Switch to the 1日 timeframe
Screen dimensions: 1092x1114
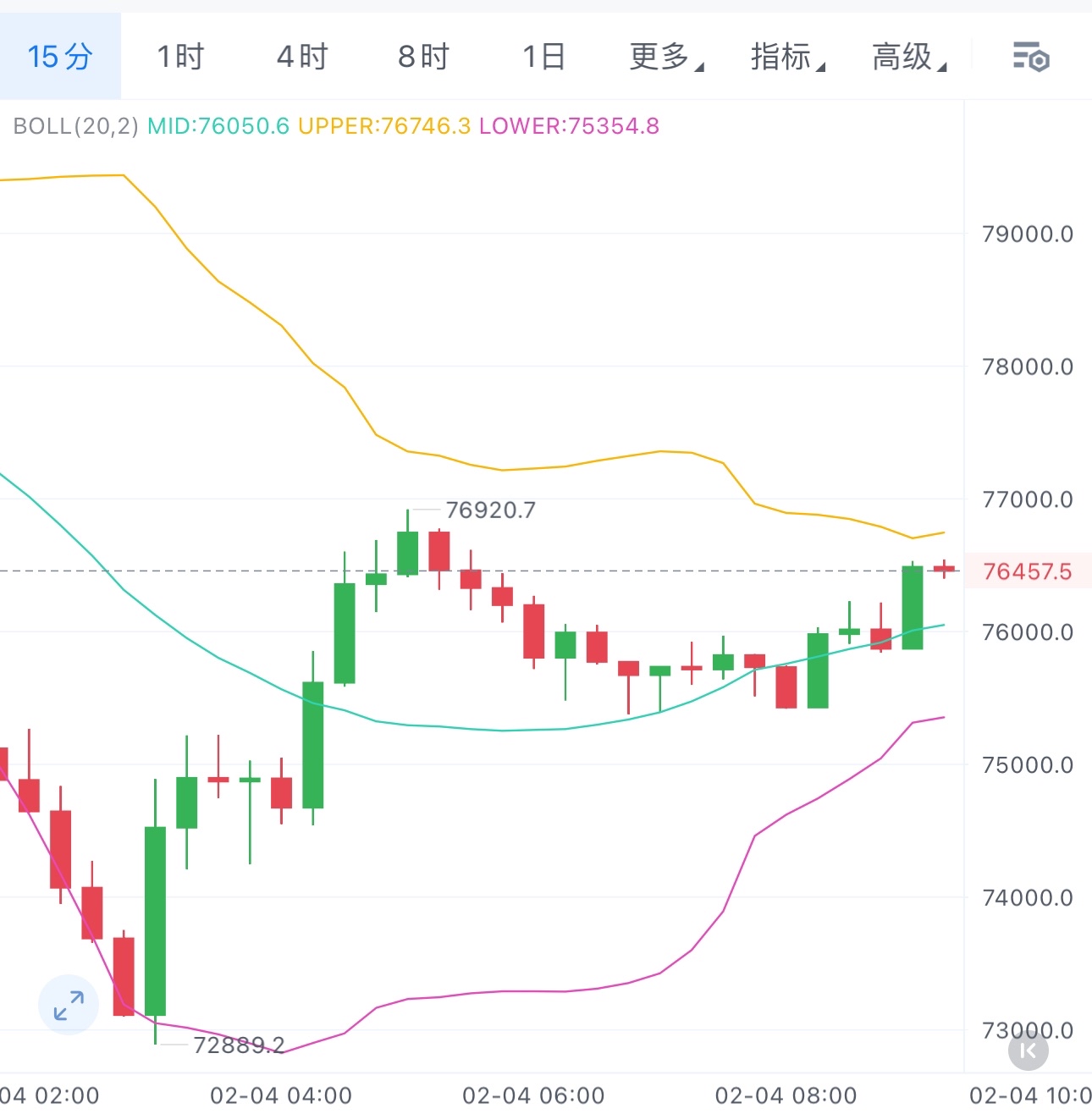[x=544, y=57]
